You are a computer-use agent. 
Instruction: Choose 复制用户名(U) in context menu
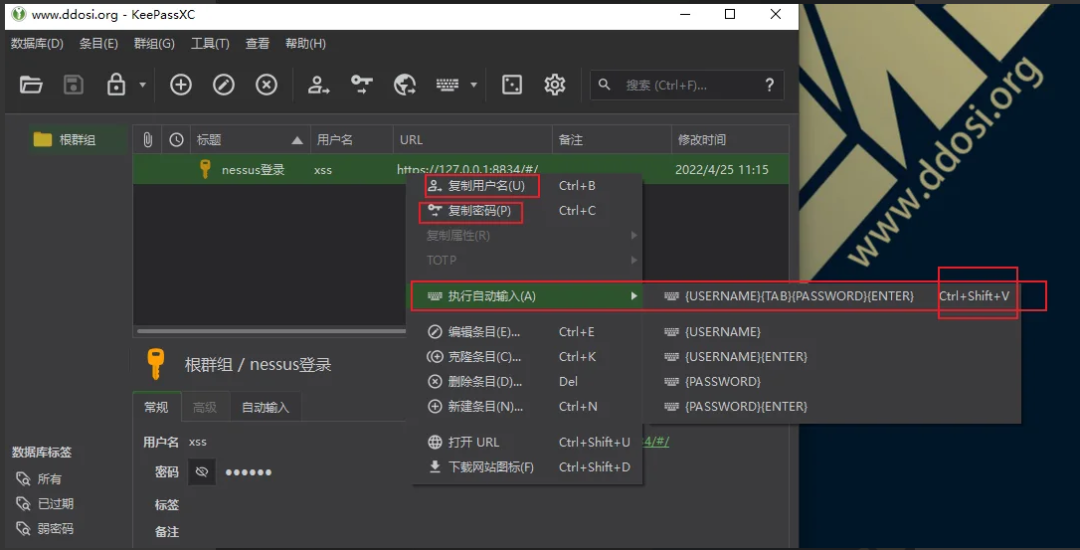(527, 186)
